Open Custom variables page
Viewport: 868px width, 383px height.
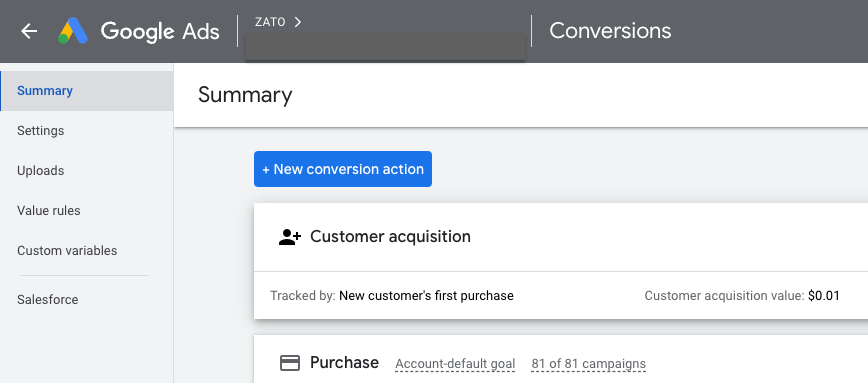pos(87,250)
